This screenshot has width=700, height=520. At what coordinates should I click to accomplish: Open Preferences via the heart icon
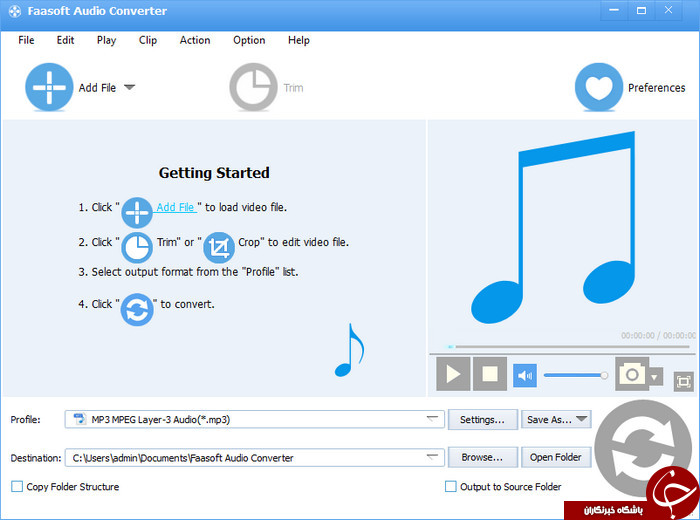coord(599,87)
